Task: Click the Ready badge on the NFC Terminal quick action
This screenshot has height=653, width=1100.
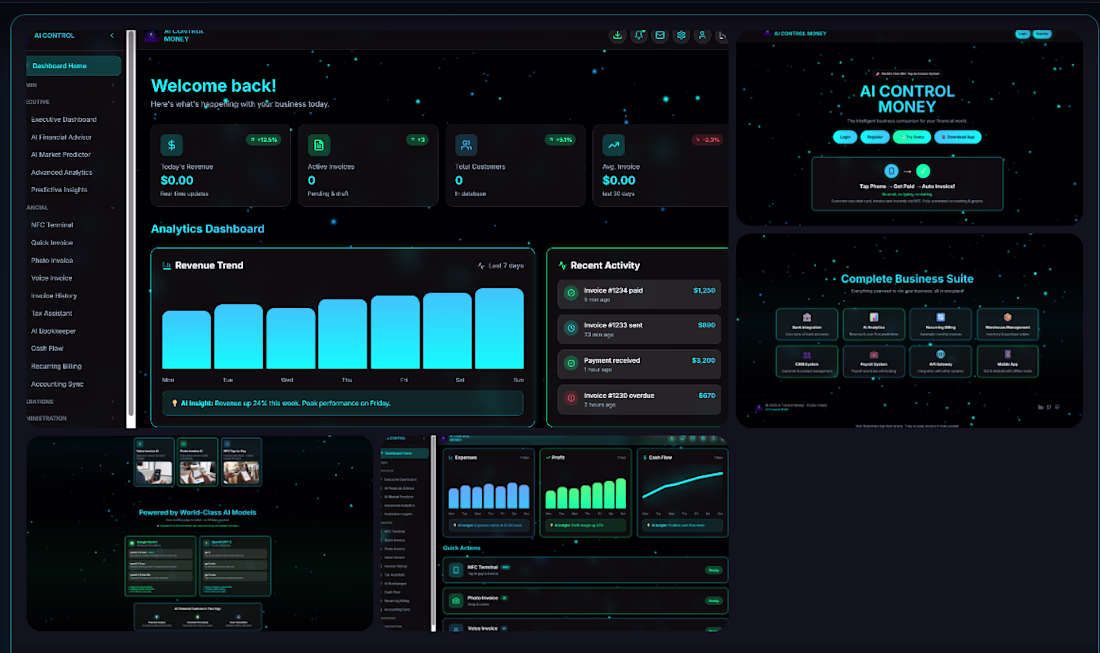Action: [713, 570]
